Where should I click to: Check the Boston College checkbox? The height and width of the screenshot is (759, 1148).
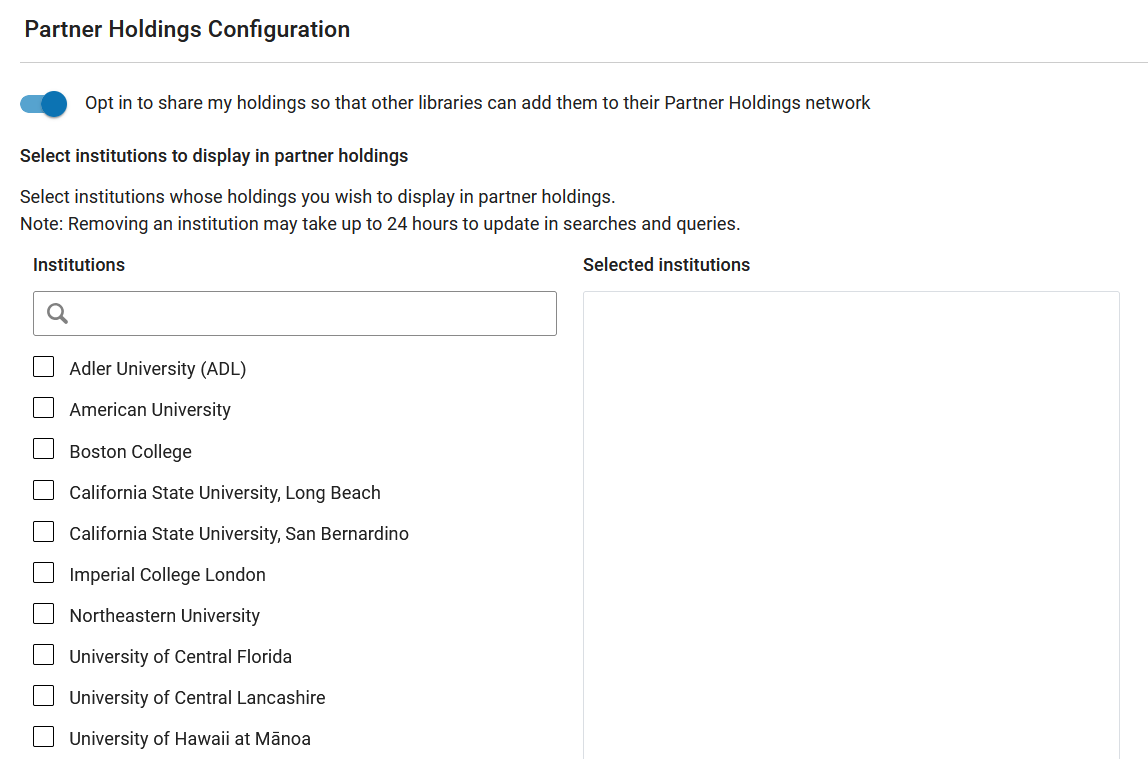pos(44,449)
